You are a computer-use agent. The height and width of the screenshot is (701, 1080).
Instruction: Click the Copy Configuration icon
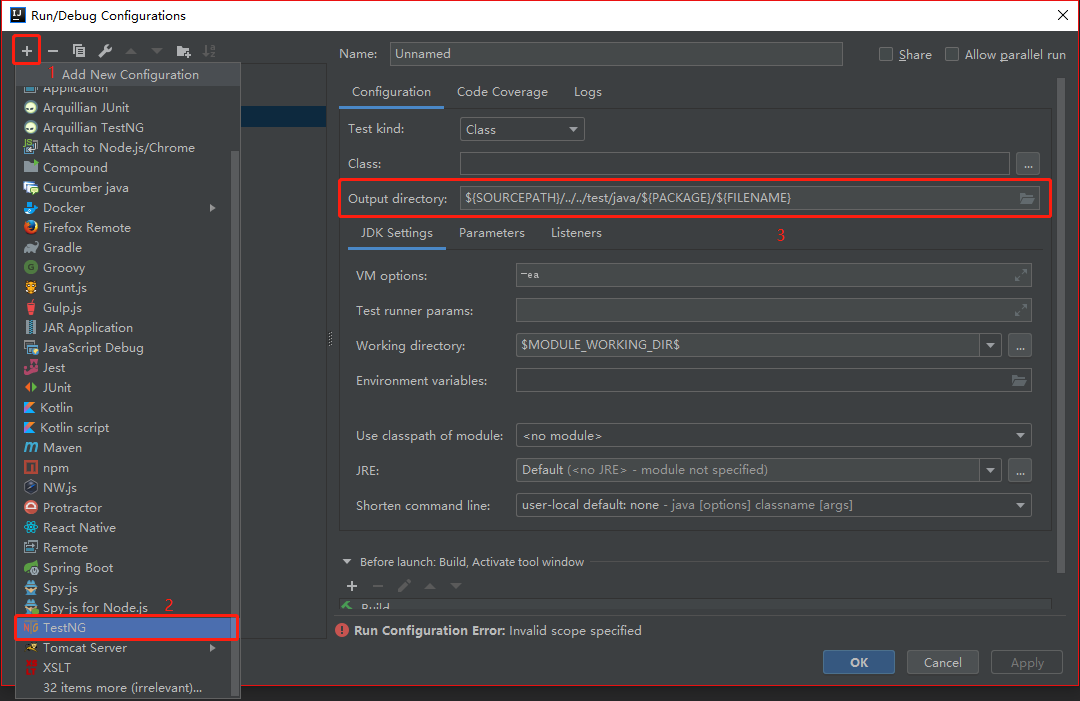(79, 51)
